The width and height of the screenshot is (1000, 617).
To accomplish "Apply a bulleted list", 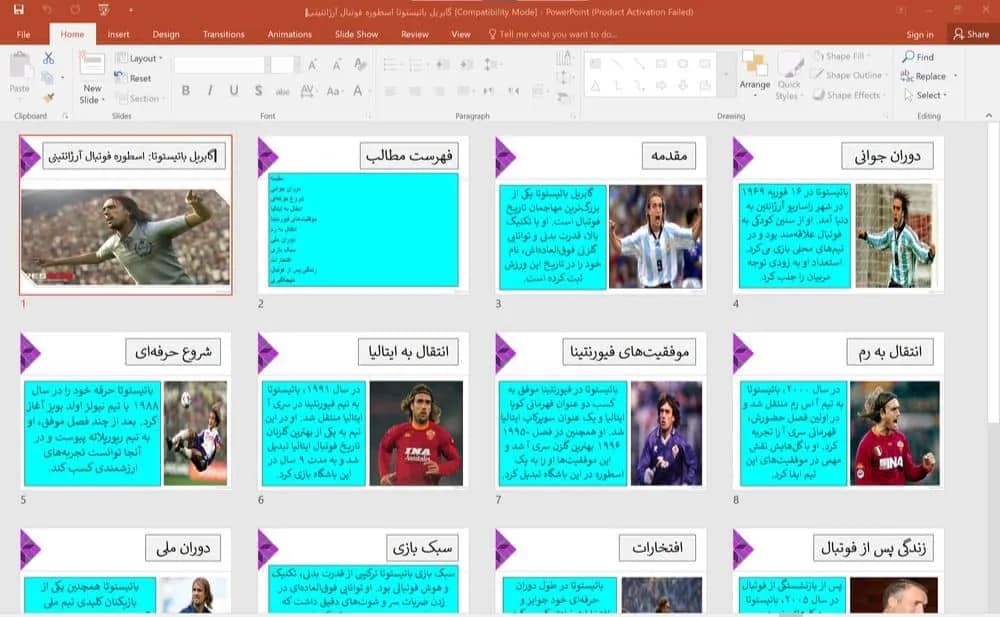I will (x=390, y=64).
